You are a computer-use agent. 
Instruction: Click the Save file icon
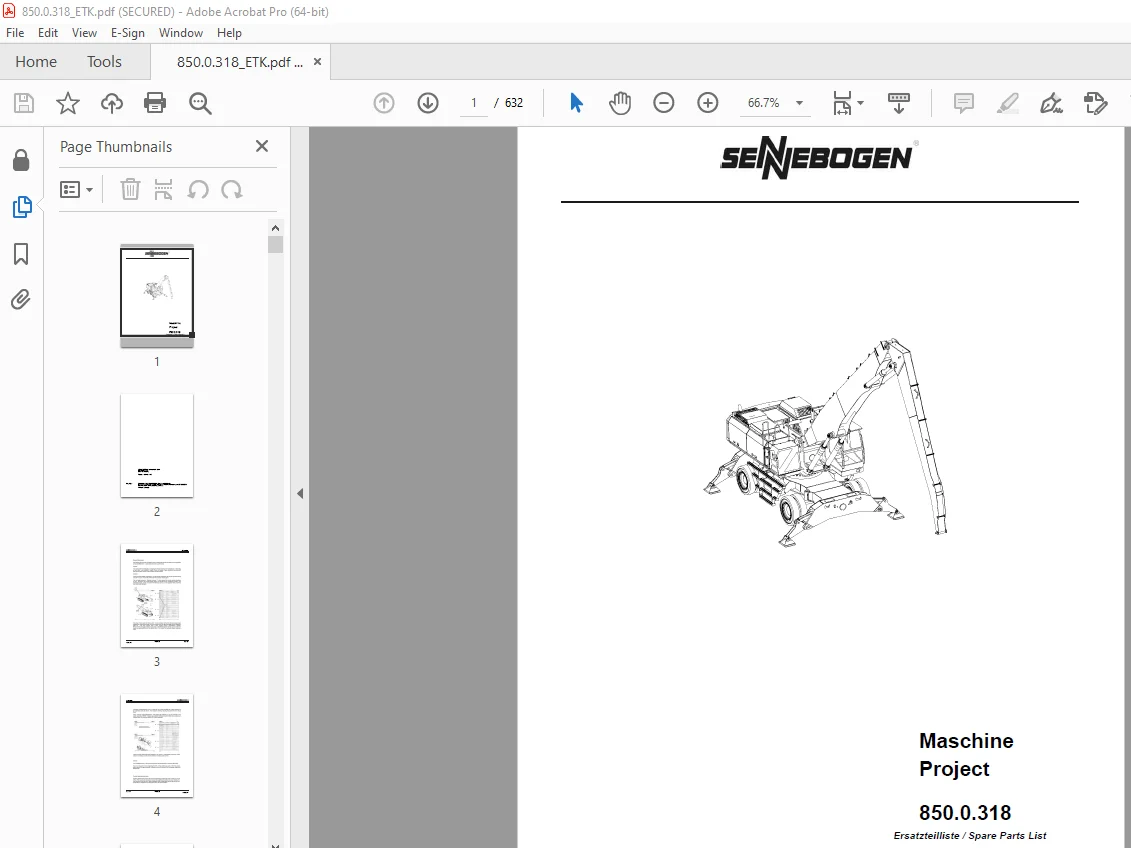[24, 103]
